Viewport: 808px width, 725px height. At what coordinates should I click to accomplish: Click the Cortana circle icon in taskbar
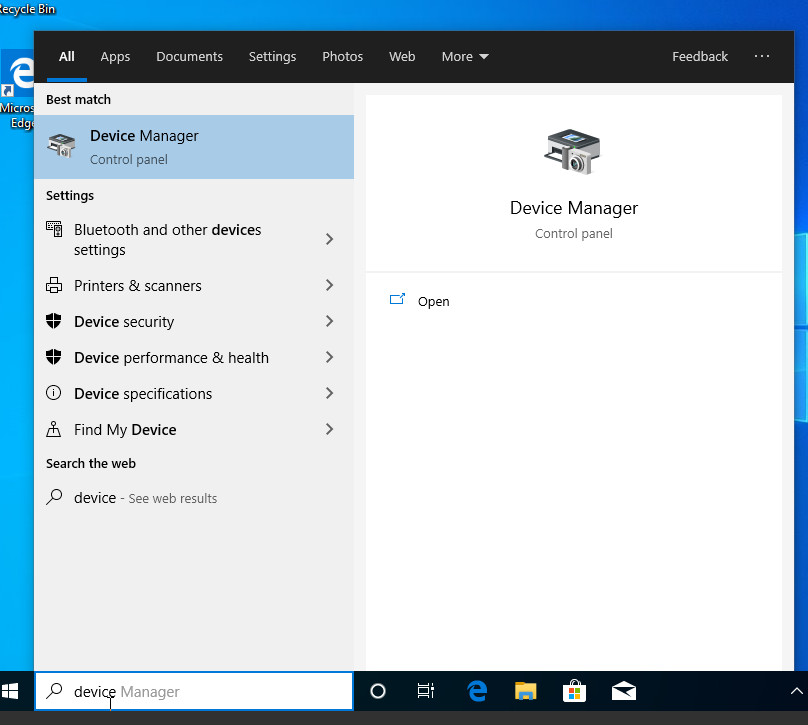click(378, 691)
